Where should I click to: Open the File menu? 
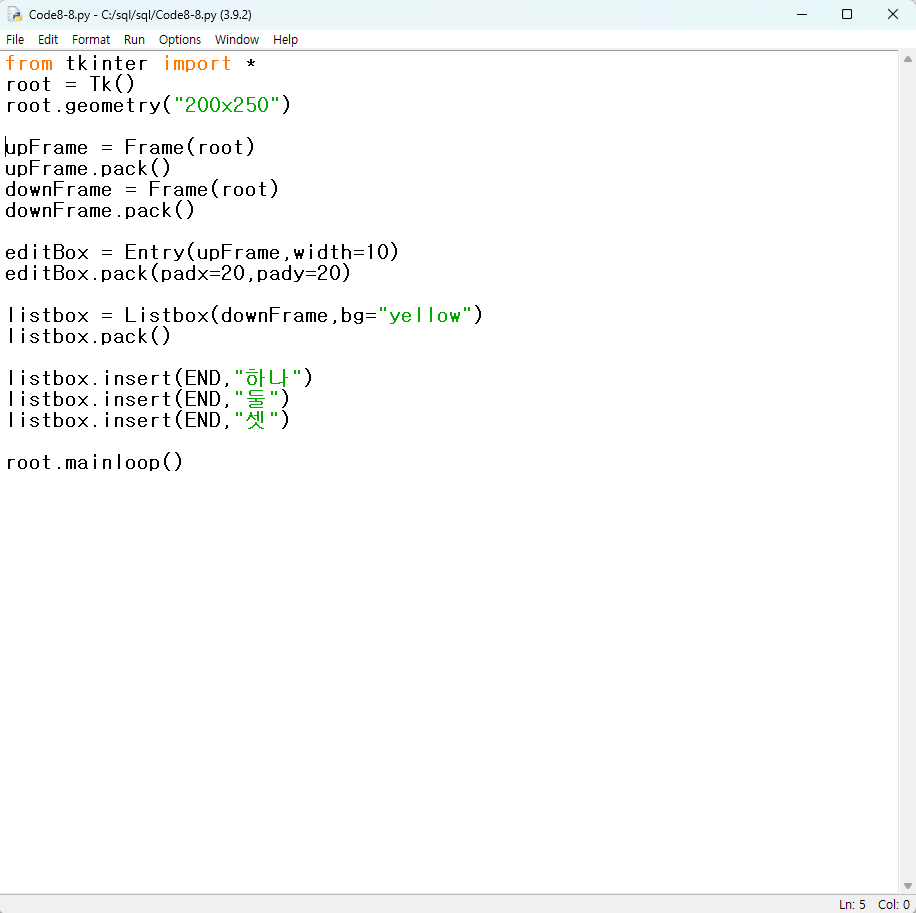click(x=15, y=40)
